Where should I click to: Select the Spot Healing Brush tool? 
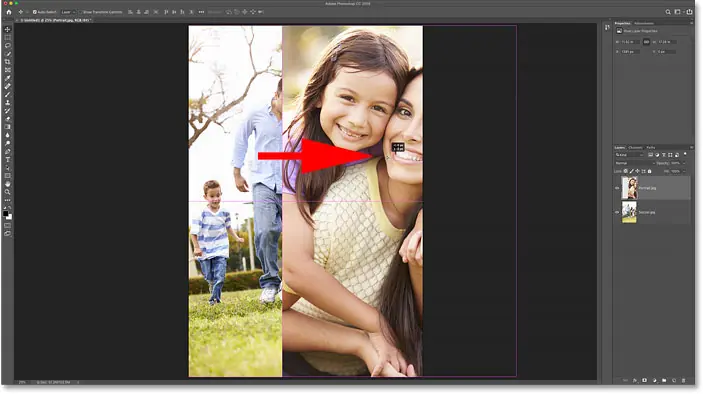point(8,87)
